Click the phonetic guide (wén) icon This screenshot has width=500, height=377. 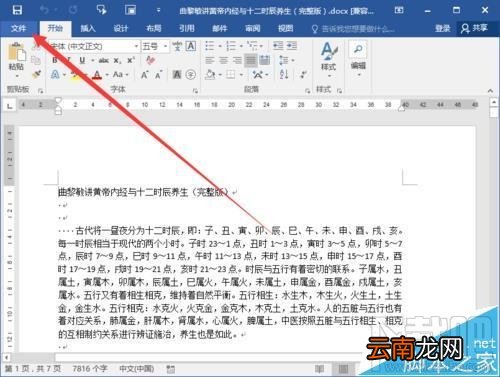point(177,46)
